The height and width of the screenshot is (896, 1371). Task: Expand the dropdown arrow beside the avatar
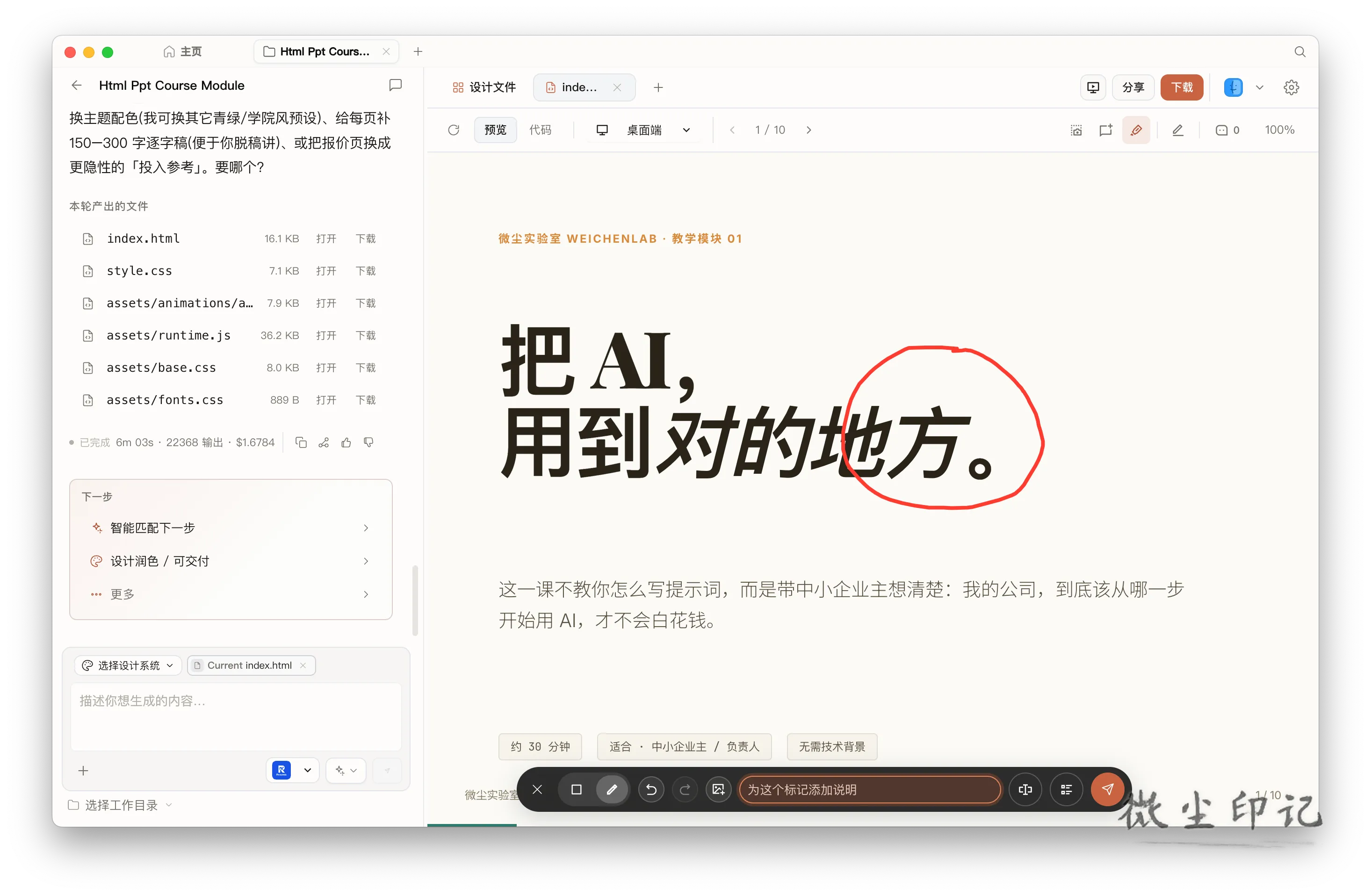(1259, 87)
